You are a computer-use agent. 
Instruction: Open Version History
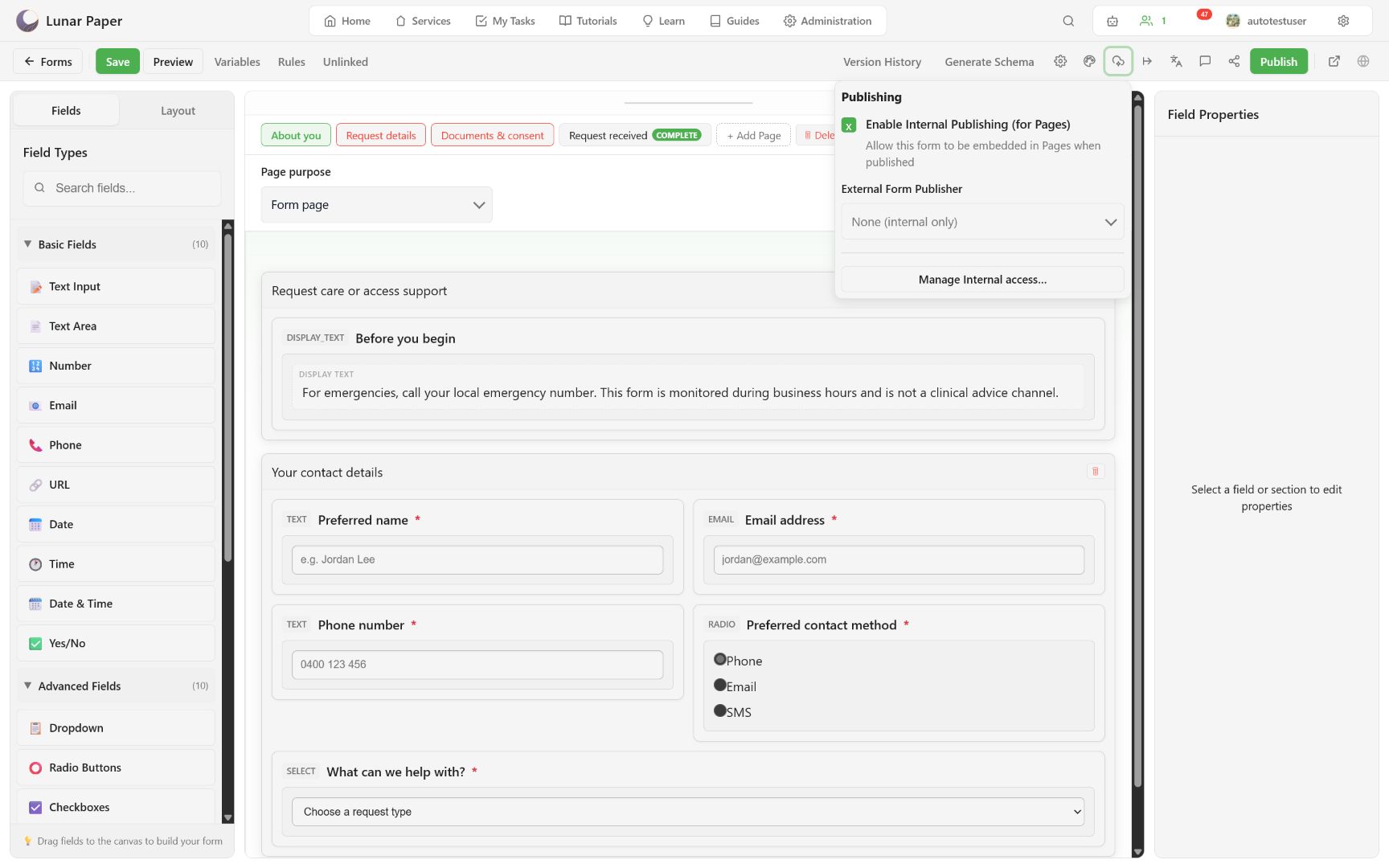(882, 61)
